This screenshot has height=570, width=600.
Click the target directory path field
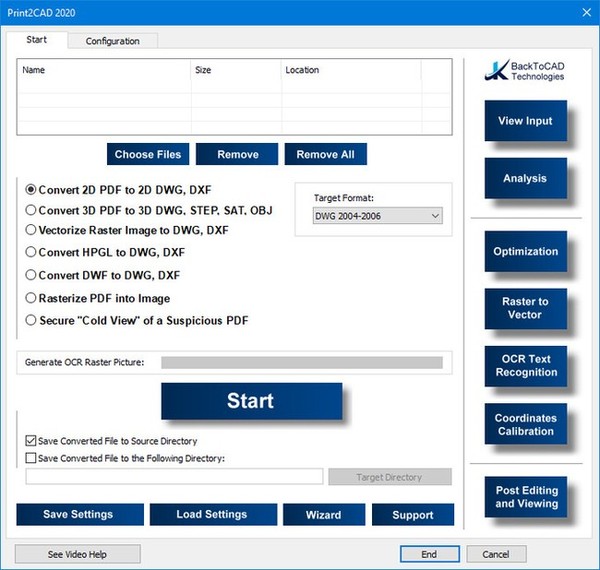pyautogui.click(x=174, y=477)
